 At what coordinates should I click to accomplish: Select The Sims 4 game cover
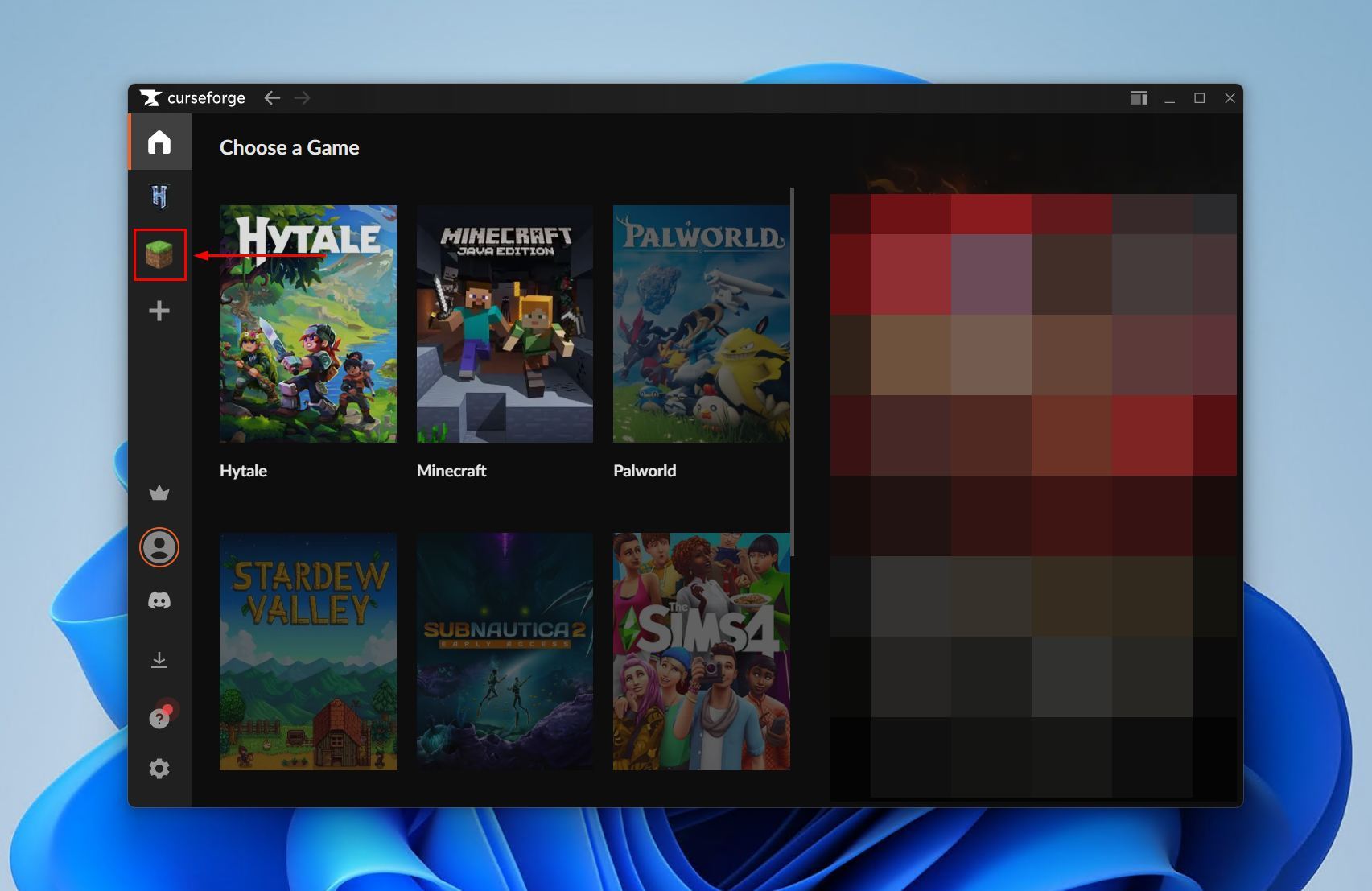[702, 651]
